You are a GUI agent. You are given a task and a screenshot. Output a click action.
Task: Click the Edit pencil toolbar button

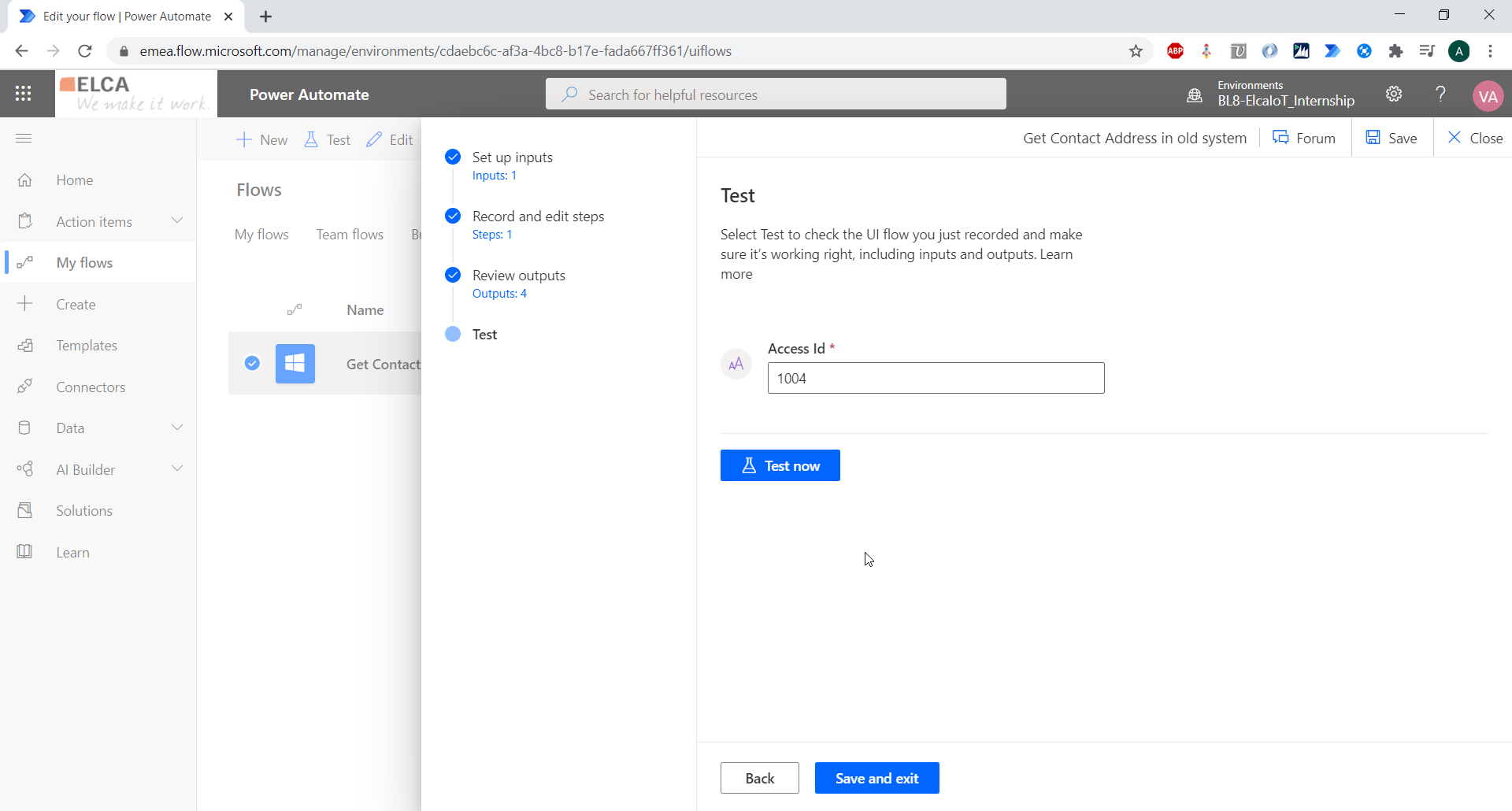[x=390, y=139]
